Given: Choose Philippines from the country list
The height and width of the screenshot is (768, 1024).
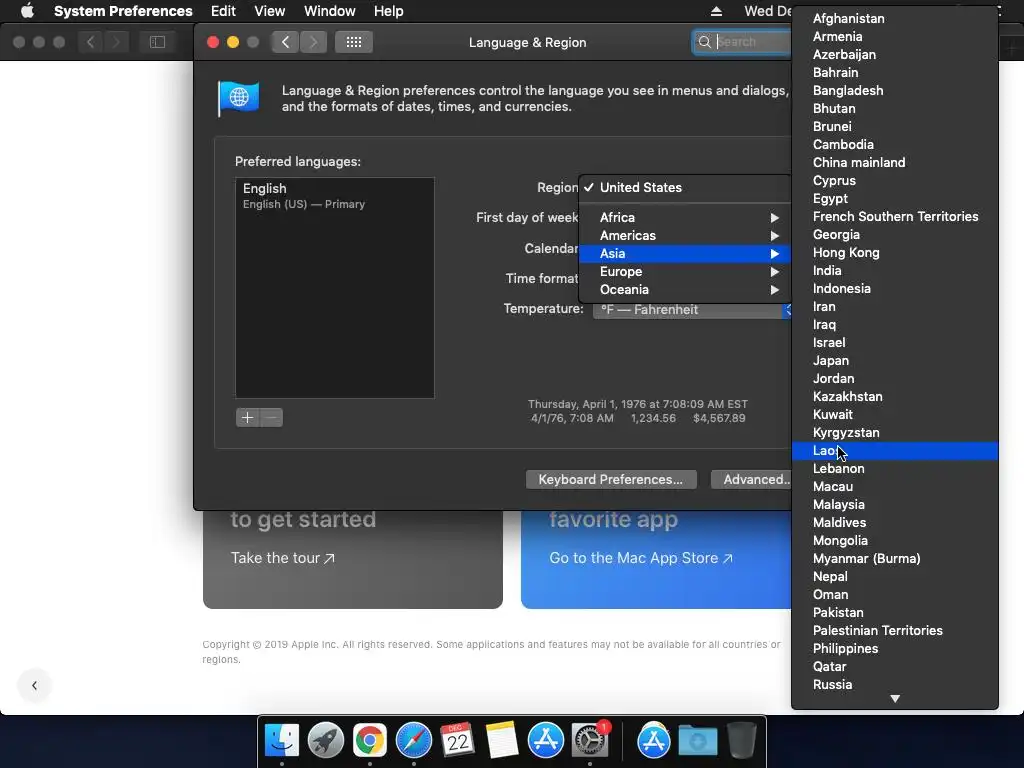Looking at the screenshot, I should [x=895, y=648].
